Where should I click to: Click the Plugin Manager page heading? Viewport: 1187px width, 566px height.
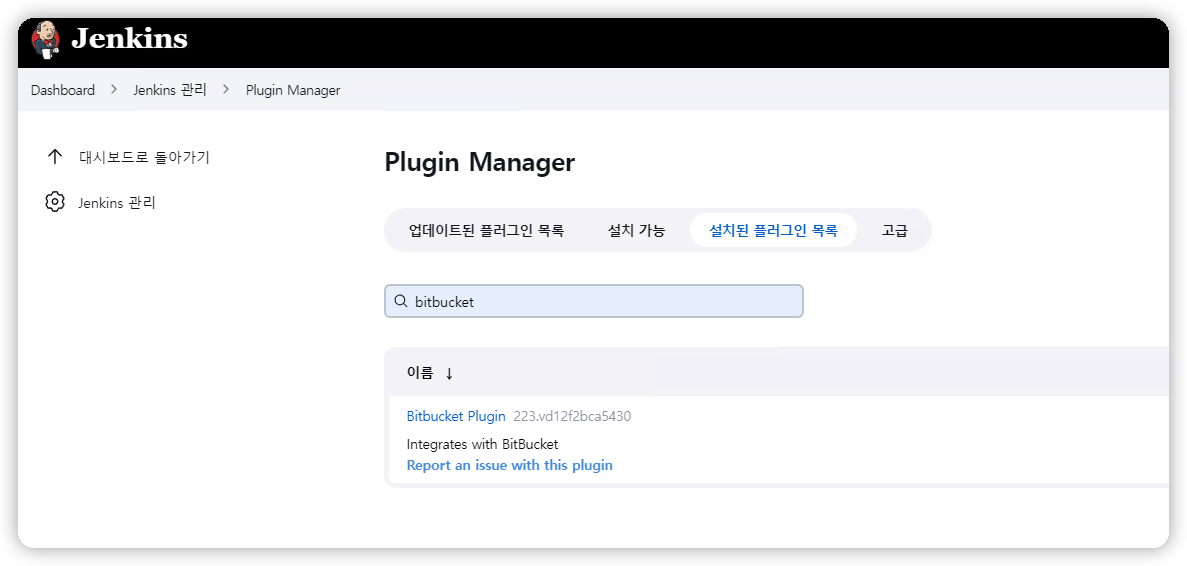coord(480,163)
